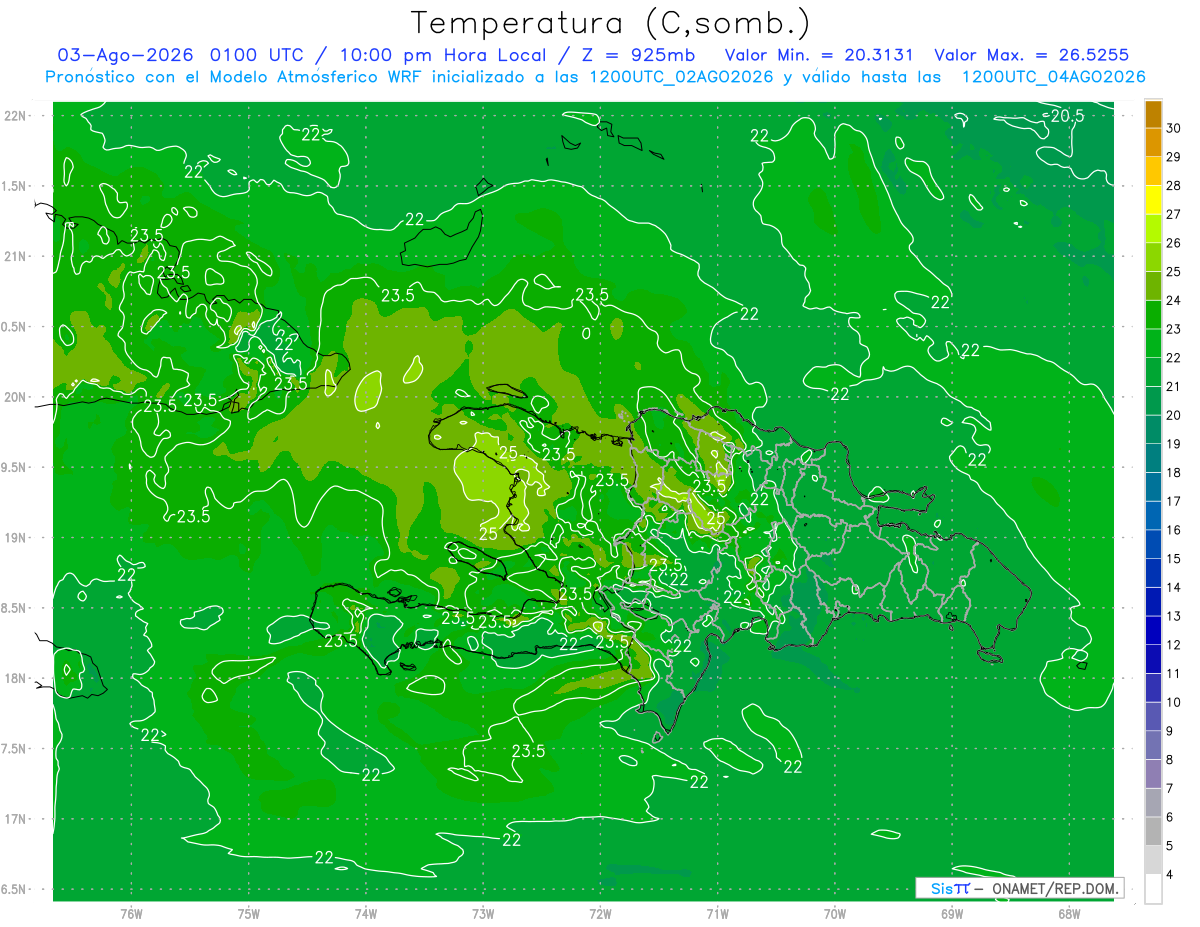
Task: Click the color bar label '12'
Action: tap(1174, 644)
